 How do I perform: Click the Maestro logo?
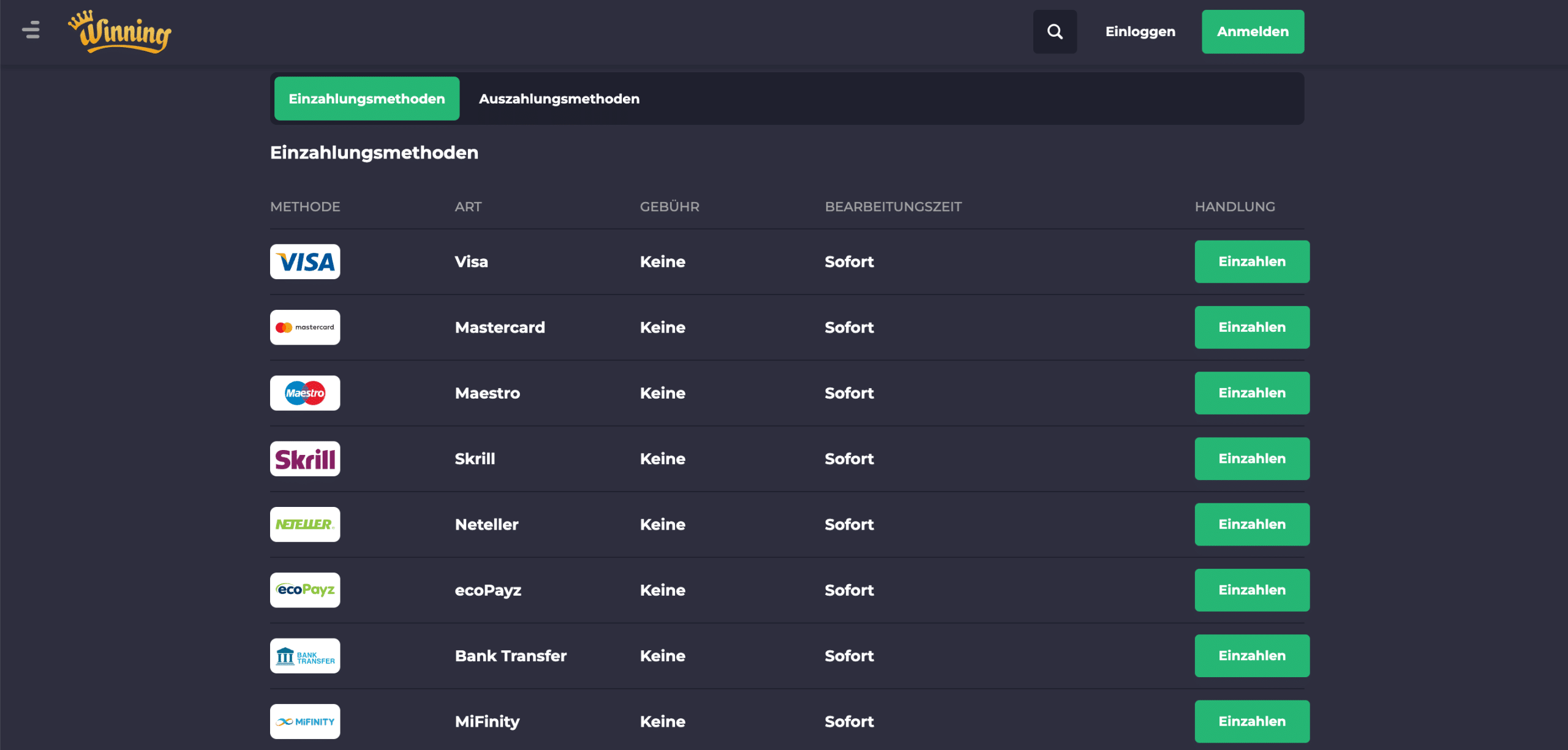coord(305,393)
